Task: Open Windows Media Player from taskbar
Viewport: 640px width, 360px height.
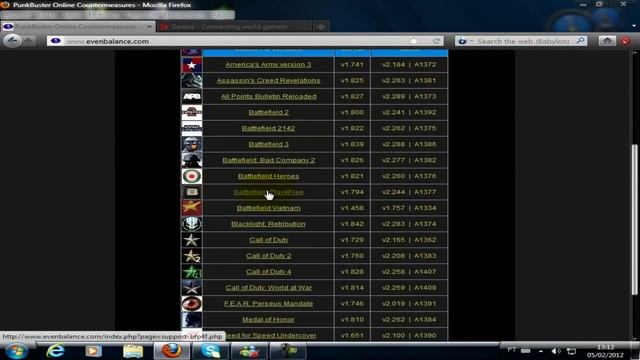Action: (x=93, y=351)
